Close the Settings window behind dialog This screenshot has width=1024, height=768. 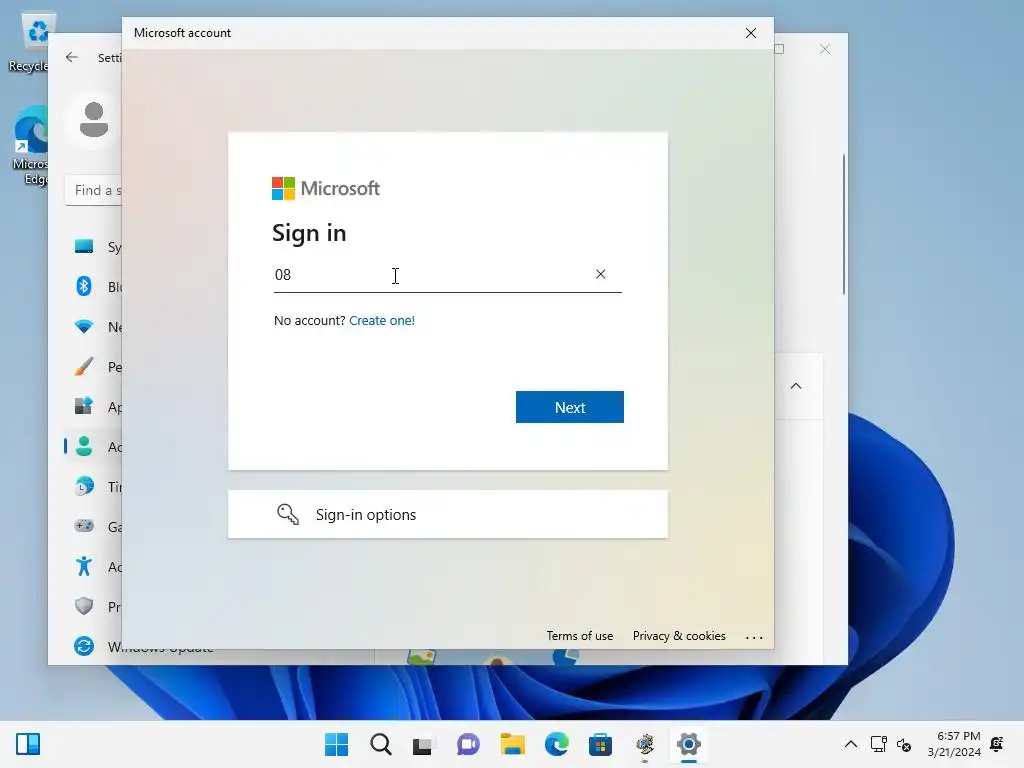[x=825, y=50]
